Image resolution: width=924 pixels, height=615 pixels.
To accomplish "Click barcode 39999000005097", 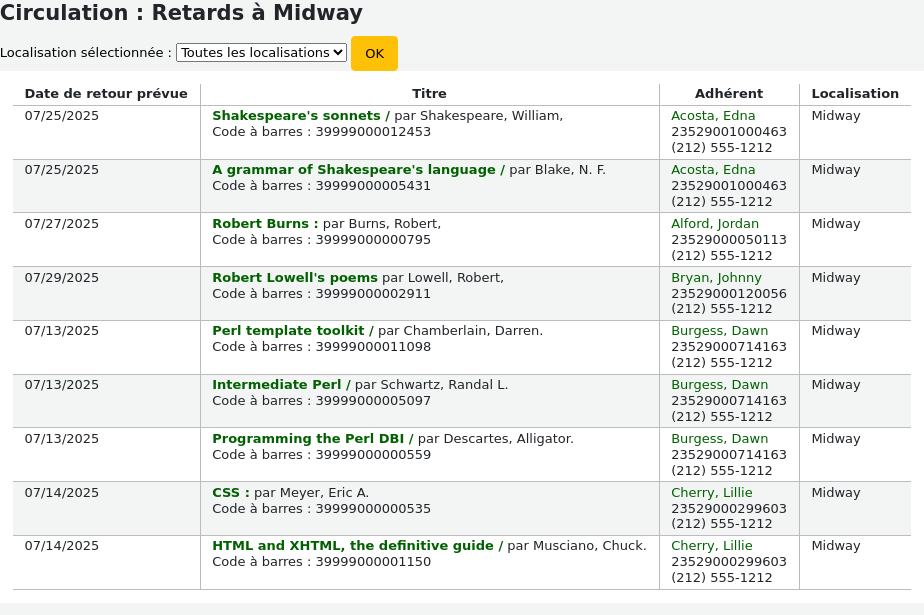I will pos(373,401).
